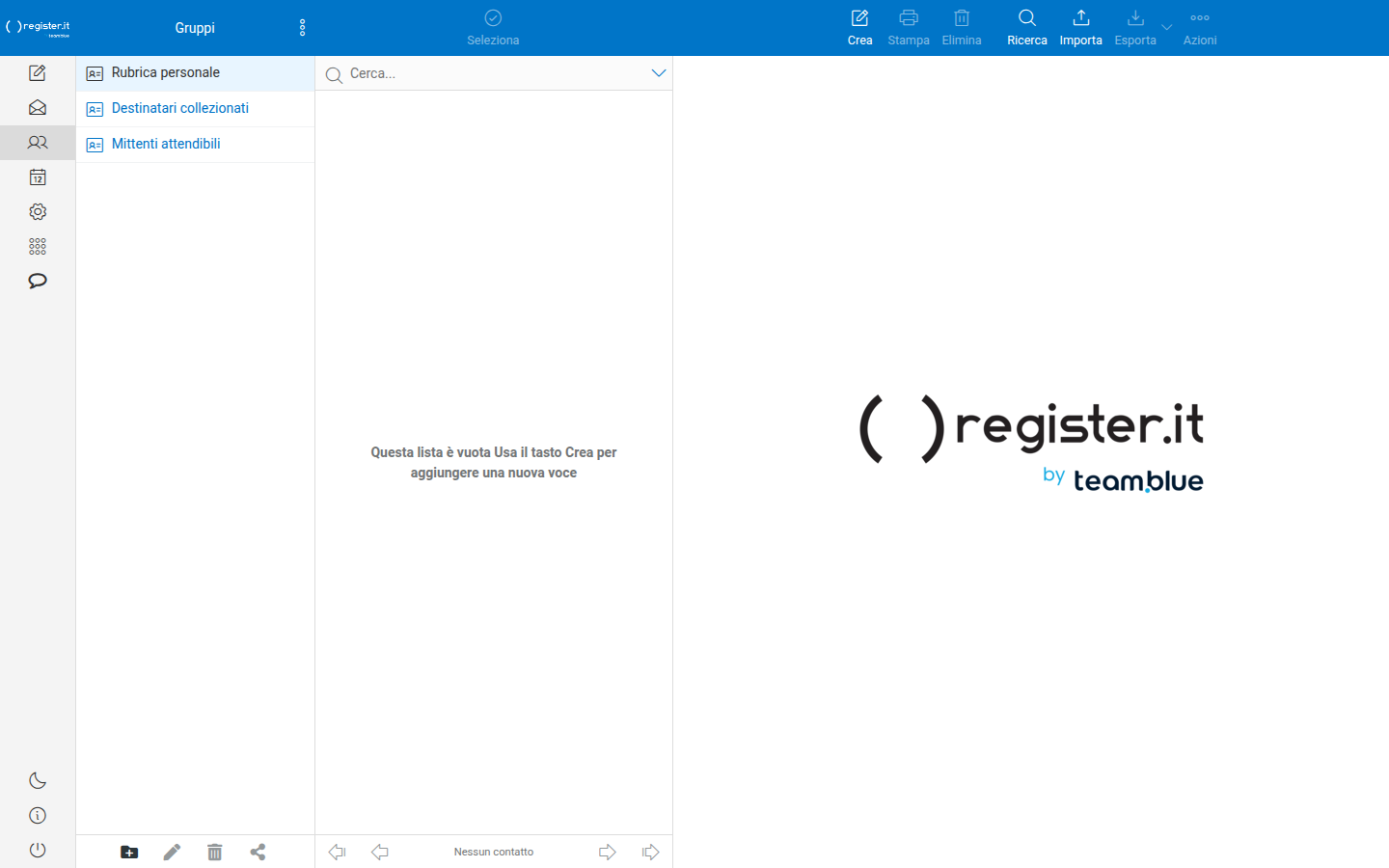Open the chat bubble icon
Screen dimensions: 1389x868
coord(38,282)
